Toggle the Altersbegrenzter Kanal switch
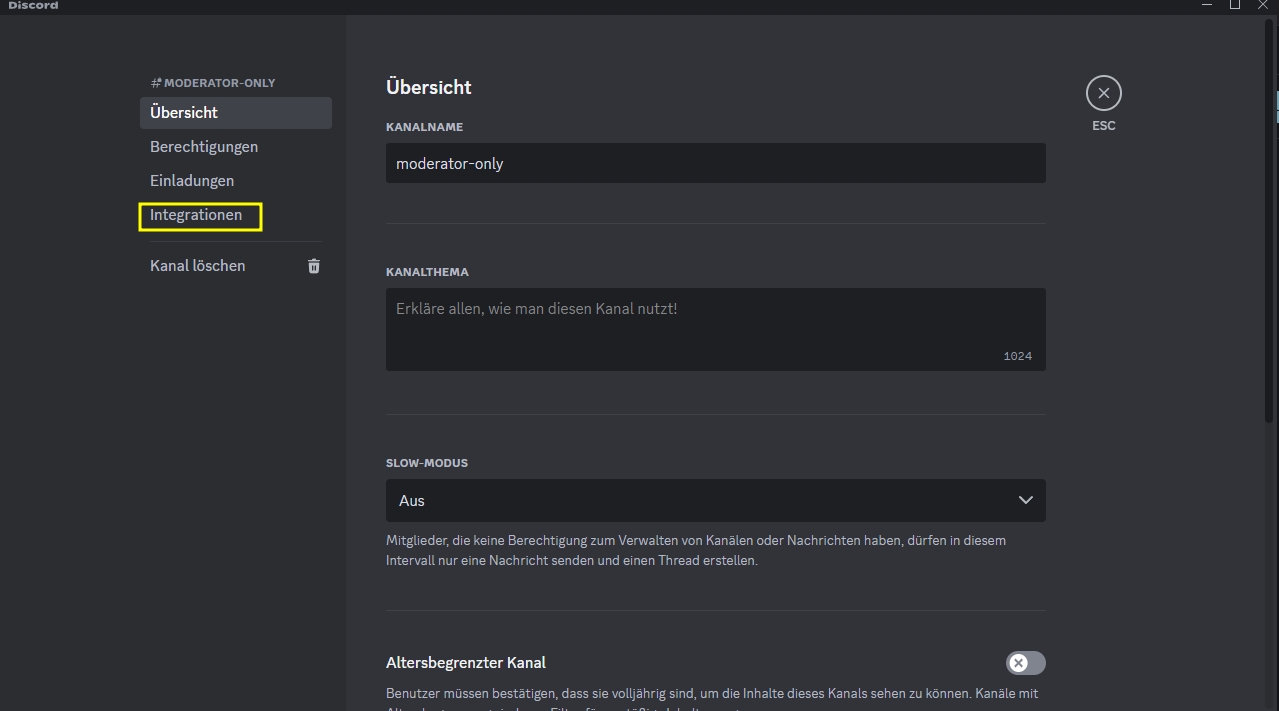1279x711 pixels. [x=1025, y=663]
